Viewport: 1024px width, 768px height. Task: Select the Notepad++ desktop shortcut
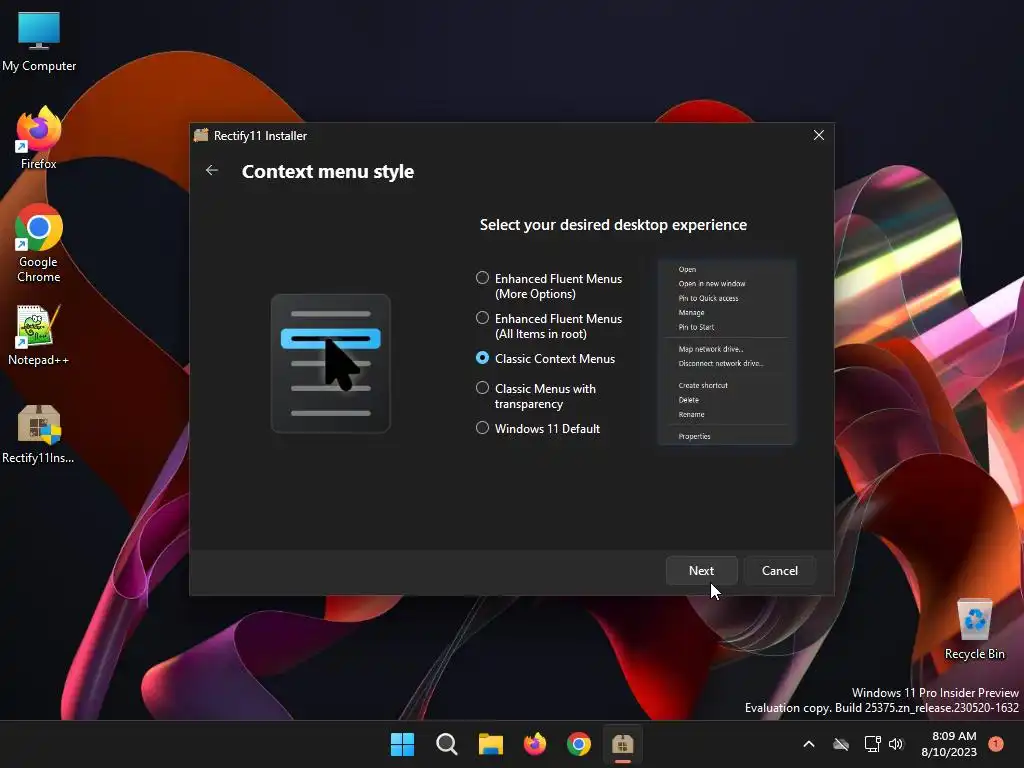pos(39,335)
